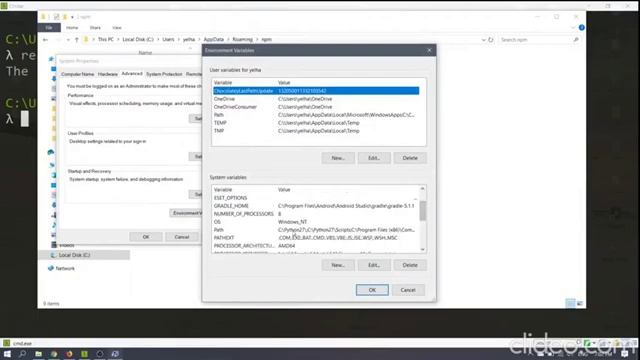Select NUMBER_OF_PROCESSORS system variable row
The width and height of the screenshot is (640, 360).
tap(315, 214)
